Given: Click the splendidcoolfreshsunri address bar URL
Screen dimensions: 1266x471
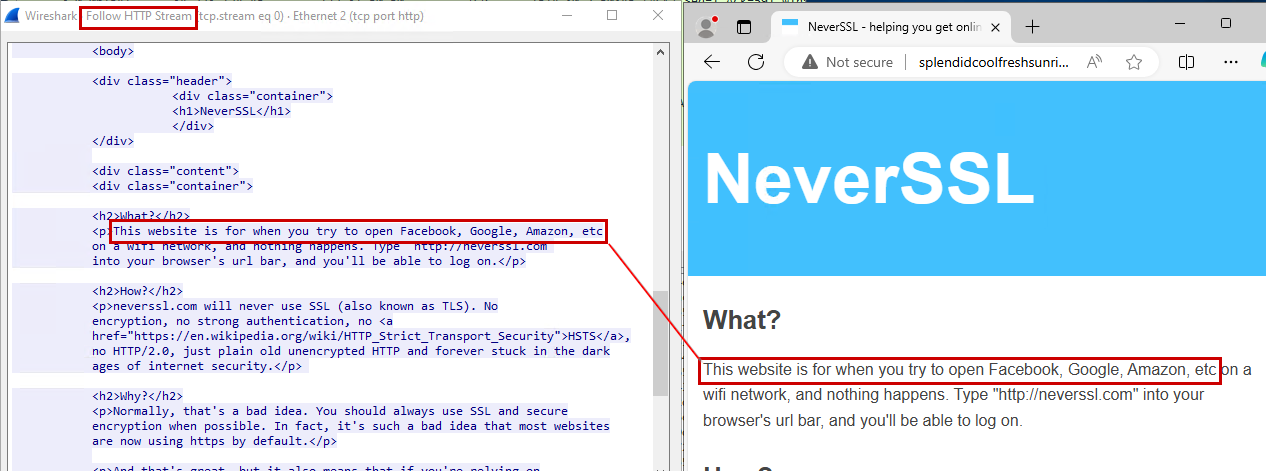Looking at the screenshot, I should coord(986,62).
